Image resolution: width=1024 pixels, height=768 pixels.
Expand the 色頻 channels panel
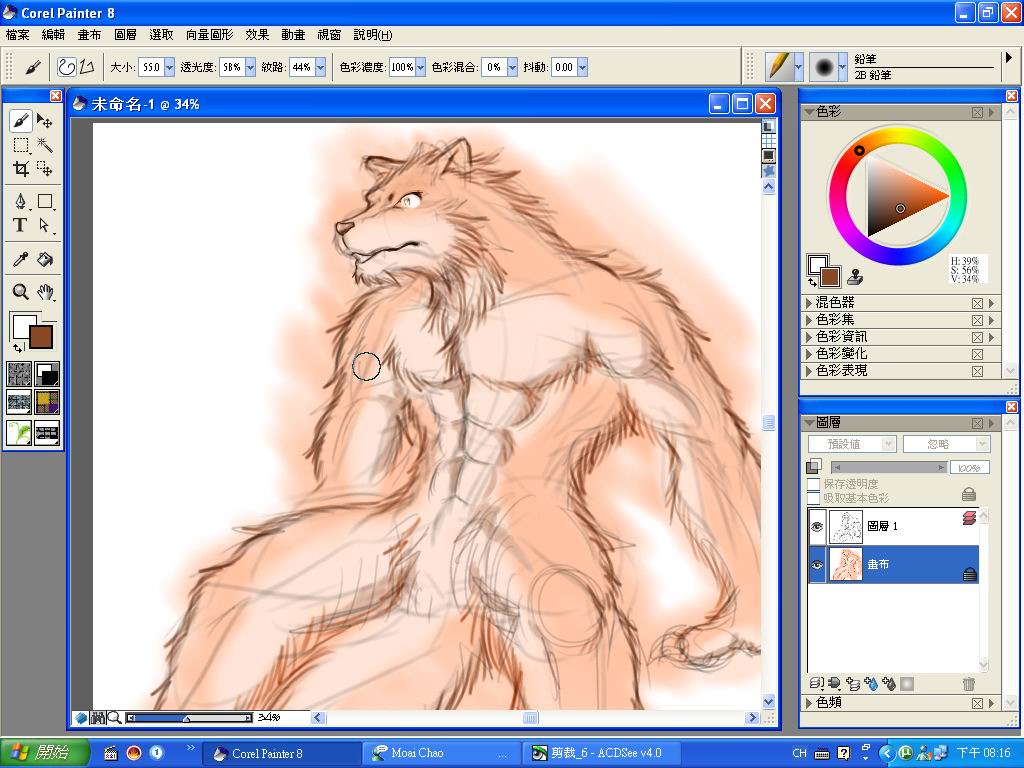click(810, 704)
